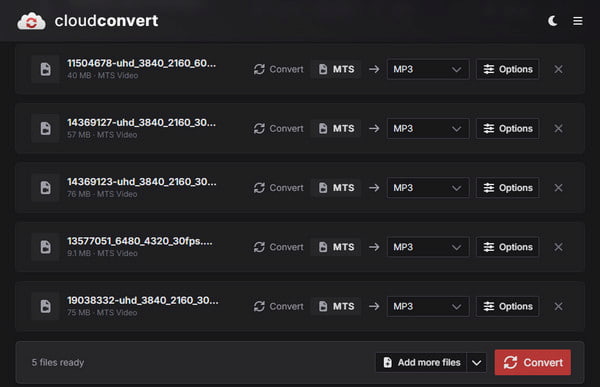Click the '40 MB · MTS Video' label
Screen dimensions: 600x387
[103, 75]
